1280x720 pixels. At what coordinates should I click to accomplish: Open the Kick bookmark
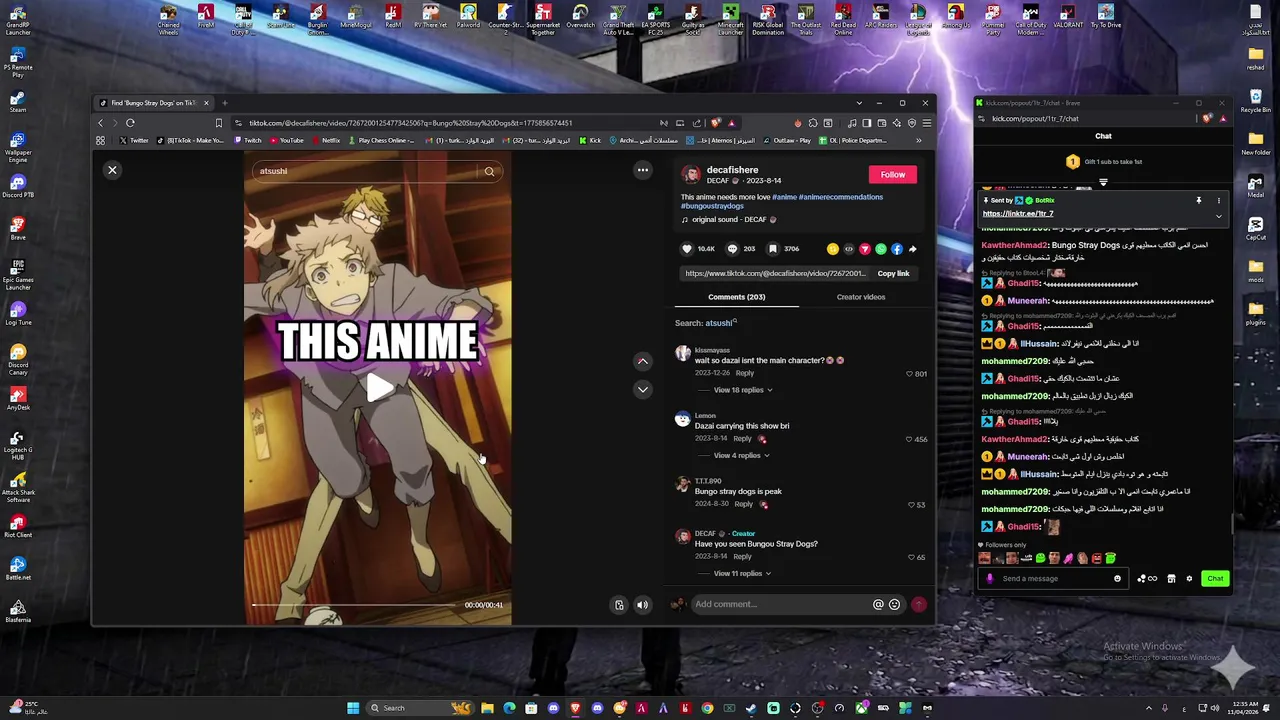[x=590, y=141]
